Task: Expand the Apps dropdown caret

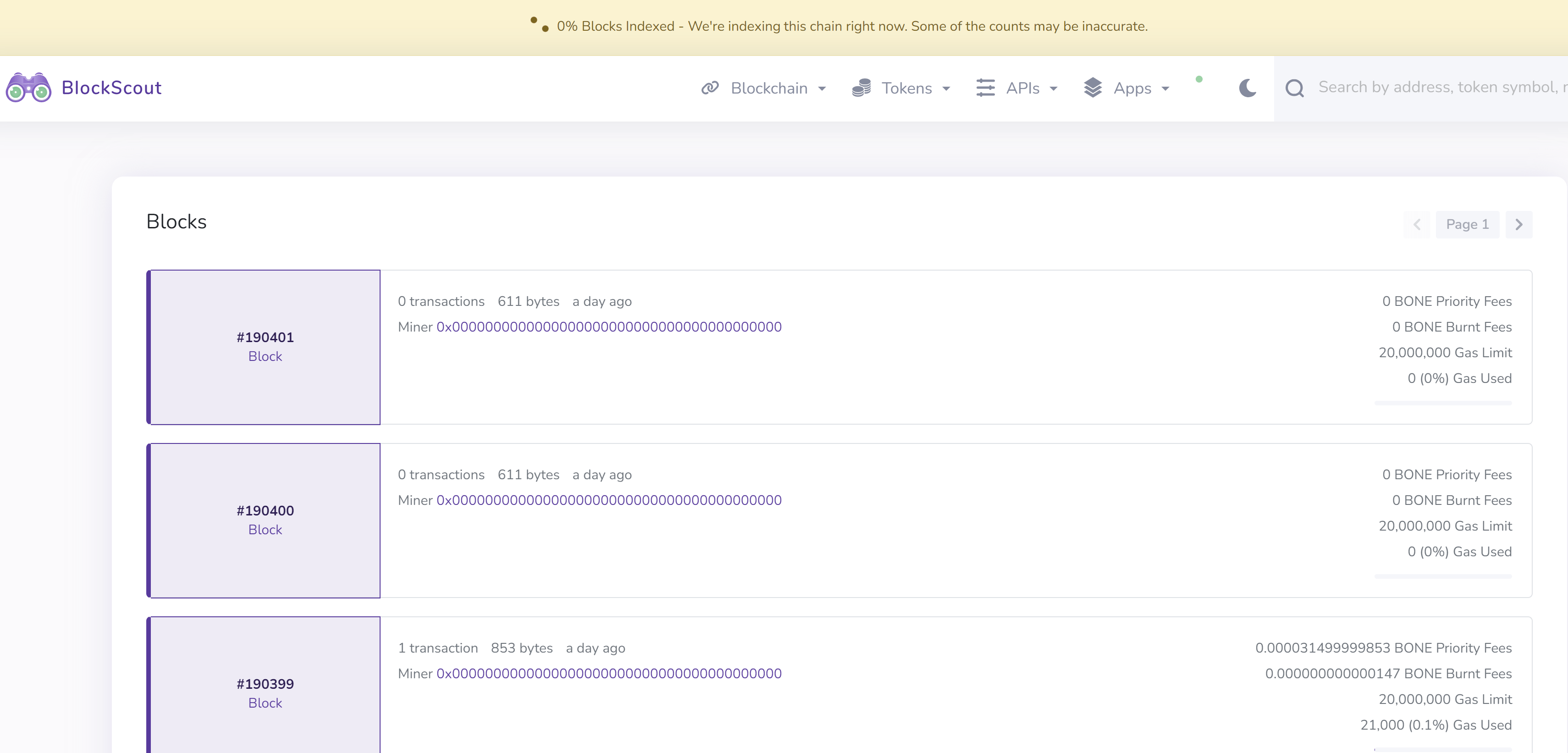Action: pyautogui.click(x=1165, y=89)
